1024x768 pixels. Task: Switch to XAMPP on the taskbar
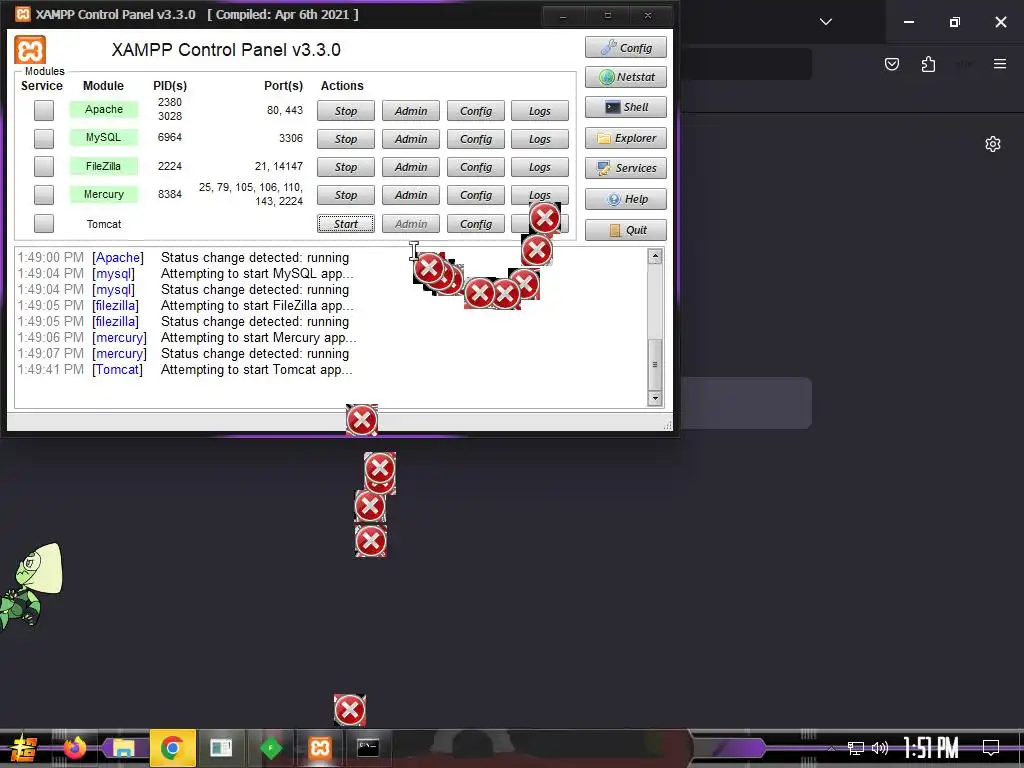coord(320,748)
